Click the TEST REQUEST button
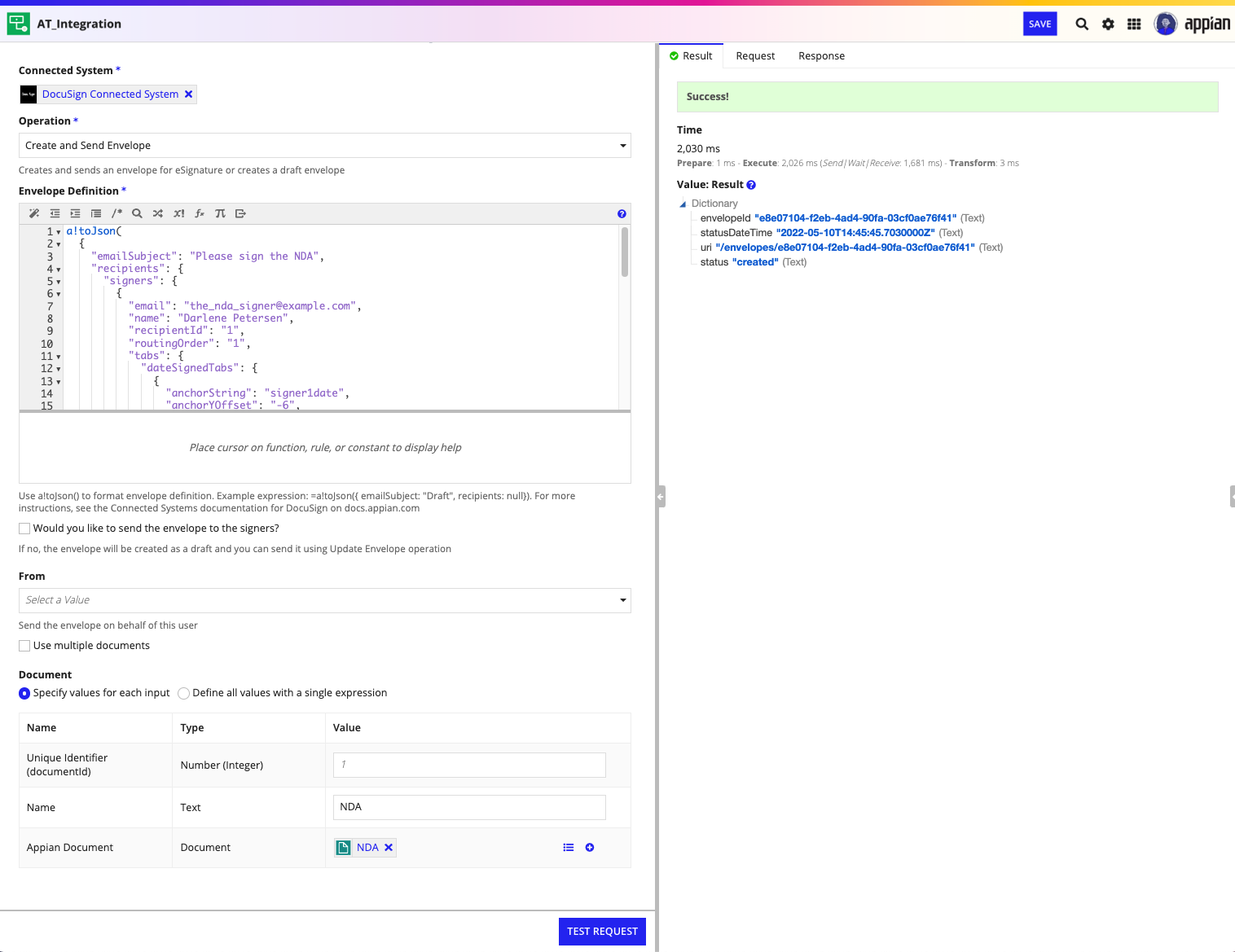This screenshot has height=952, width=1235. pyautogui.click(x=602, y=932)
